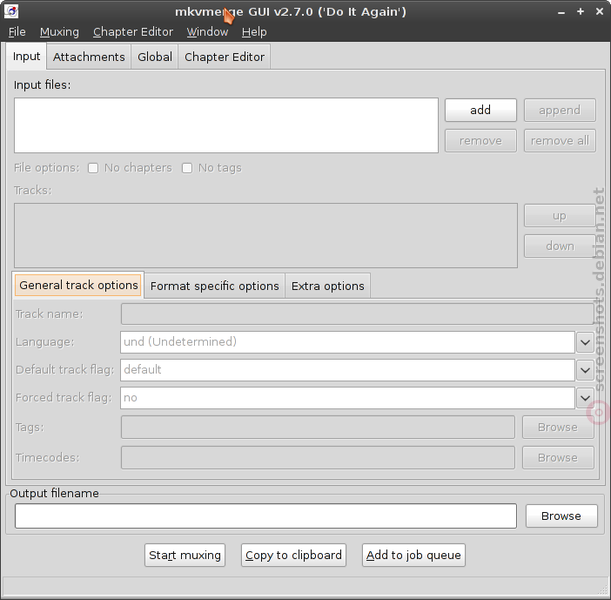
Task: Switch to the Chapter Editor tab
Action: tap(224, 57)
